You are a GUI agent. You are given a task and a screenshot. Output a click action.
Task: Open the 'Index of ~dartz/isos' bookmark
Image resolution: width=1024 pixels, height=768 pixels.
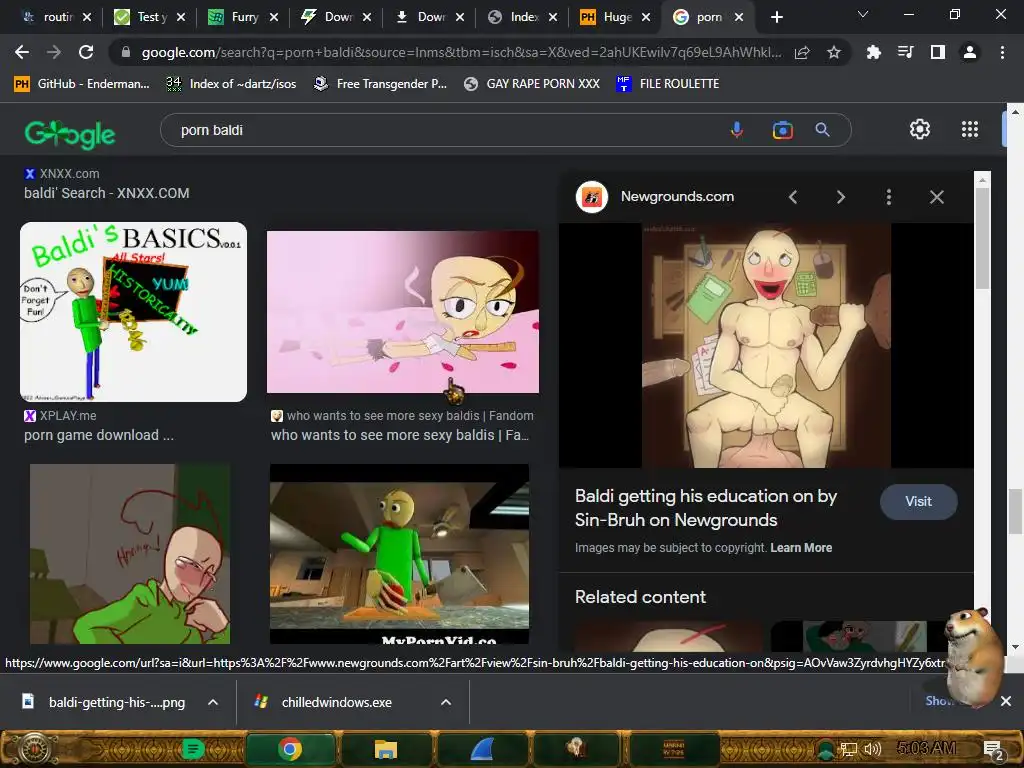pyautogui.click(x=231, y=84)
